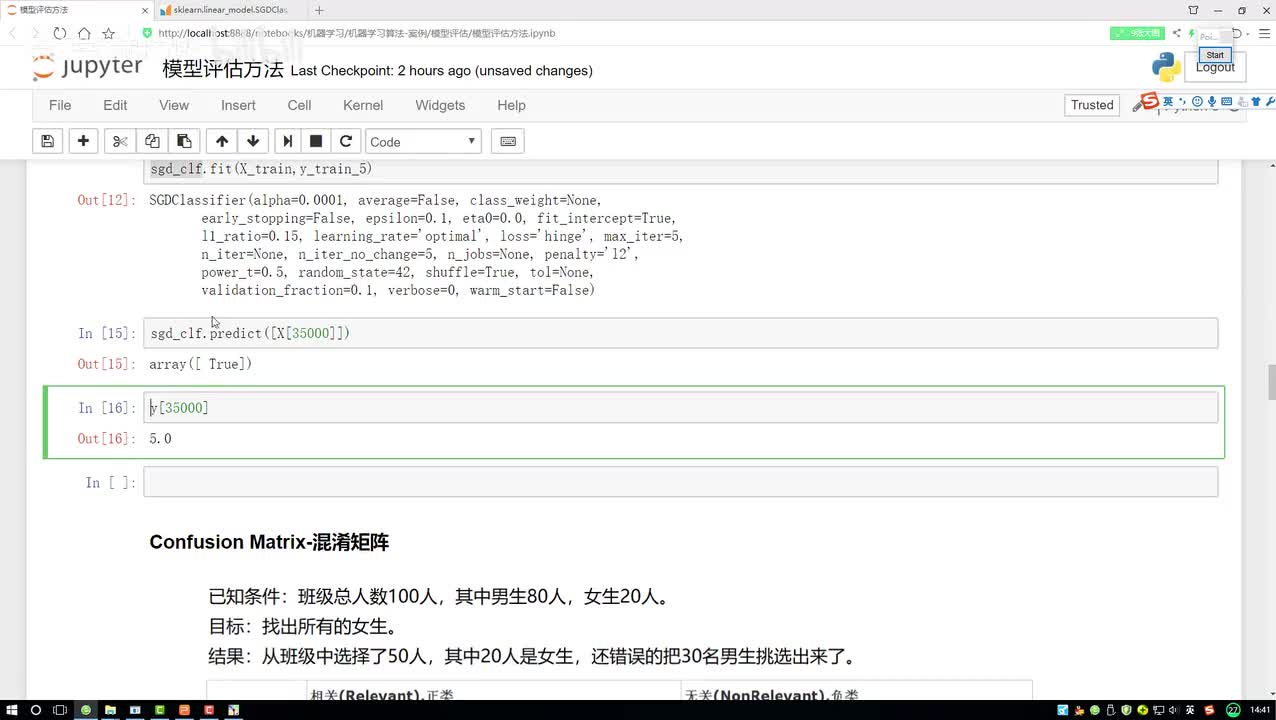Insert cell below with plus icon
The width and height of the screenshot is (1276, 720).
[x=83, y=141]
